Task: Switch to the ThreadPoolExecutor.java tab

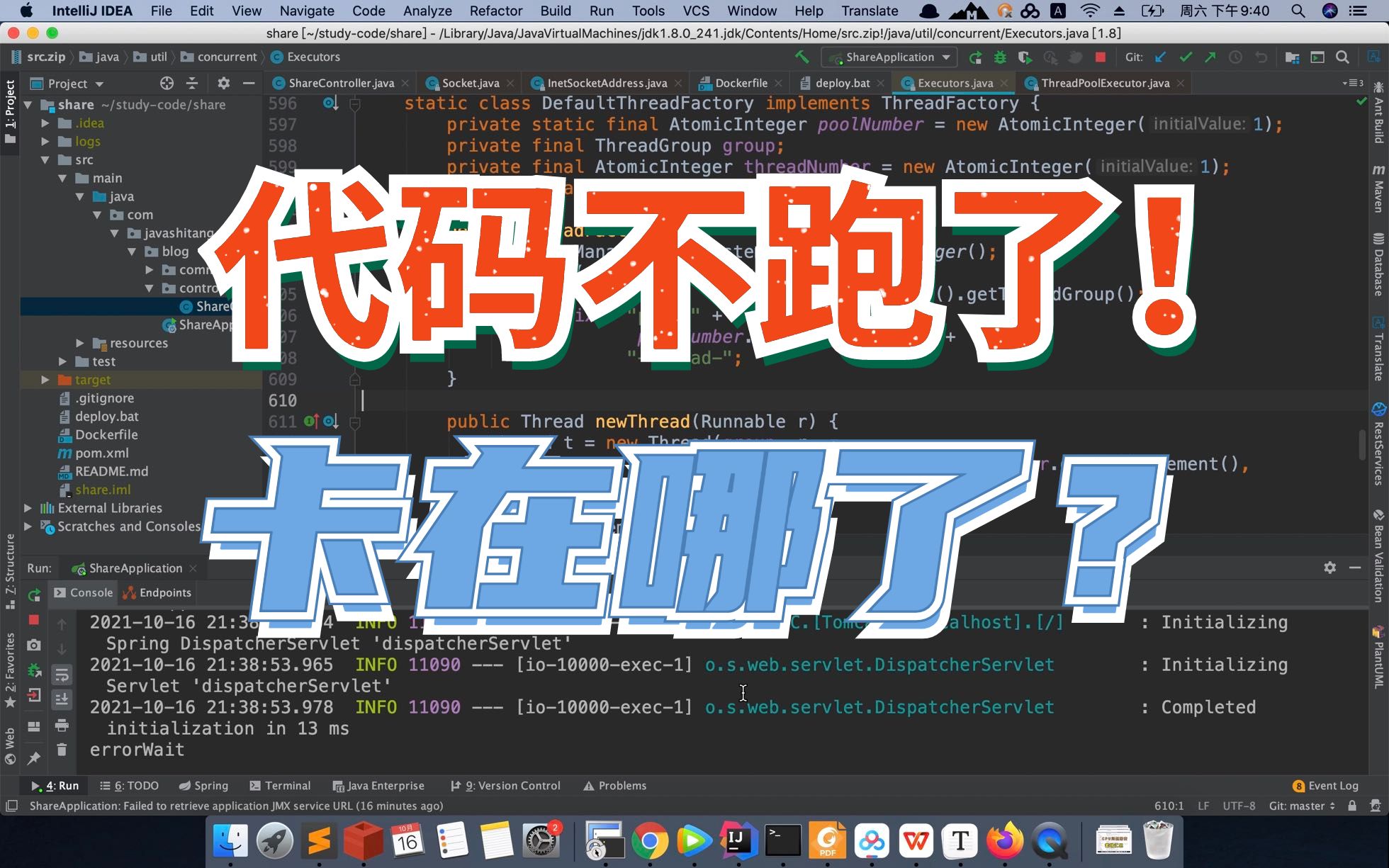Action: point(1104,83)
